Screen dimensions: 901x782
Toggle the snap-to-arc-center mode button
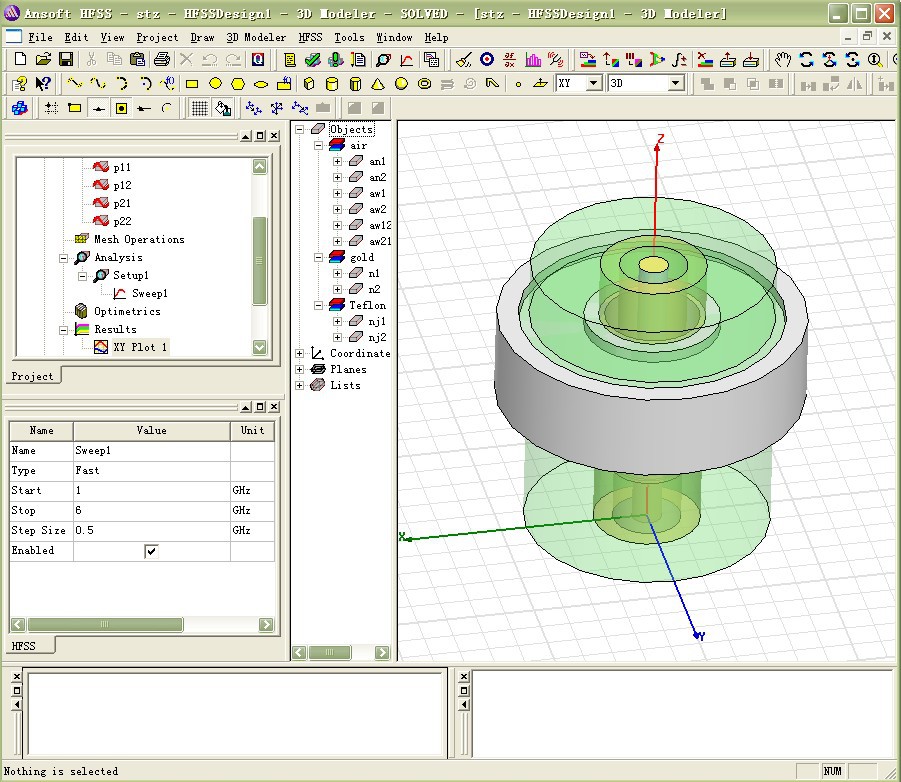click(167, 108)
